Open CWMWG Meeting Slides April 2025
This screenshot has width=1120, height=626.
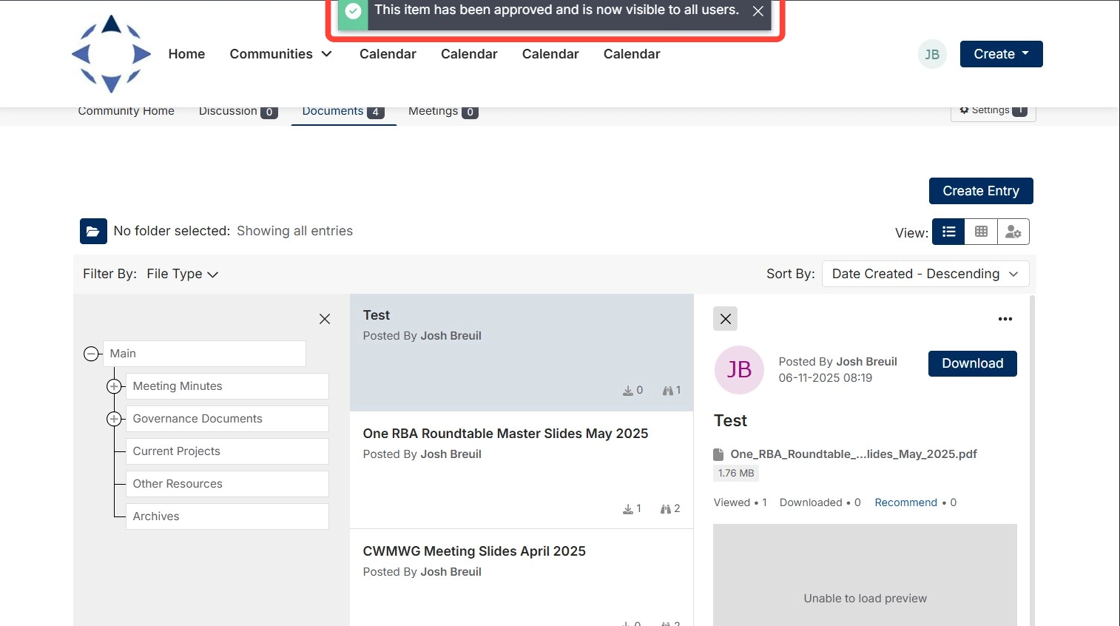coord(474,551)
